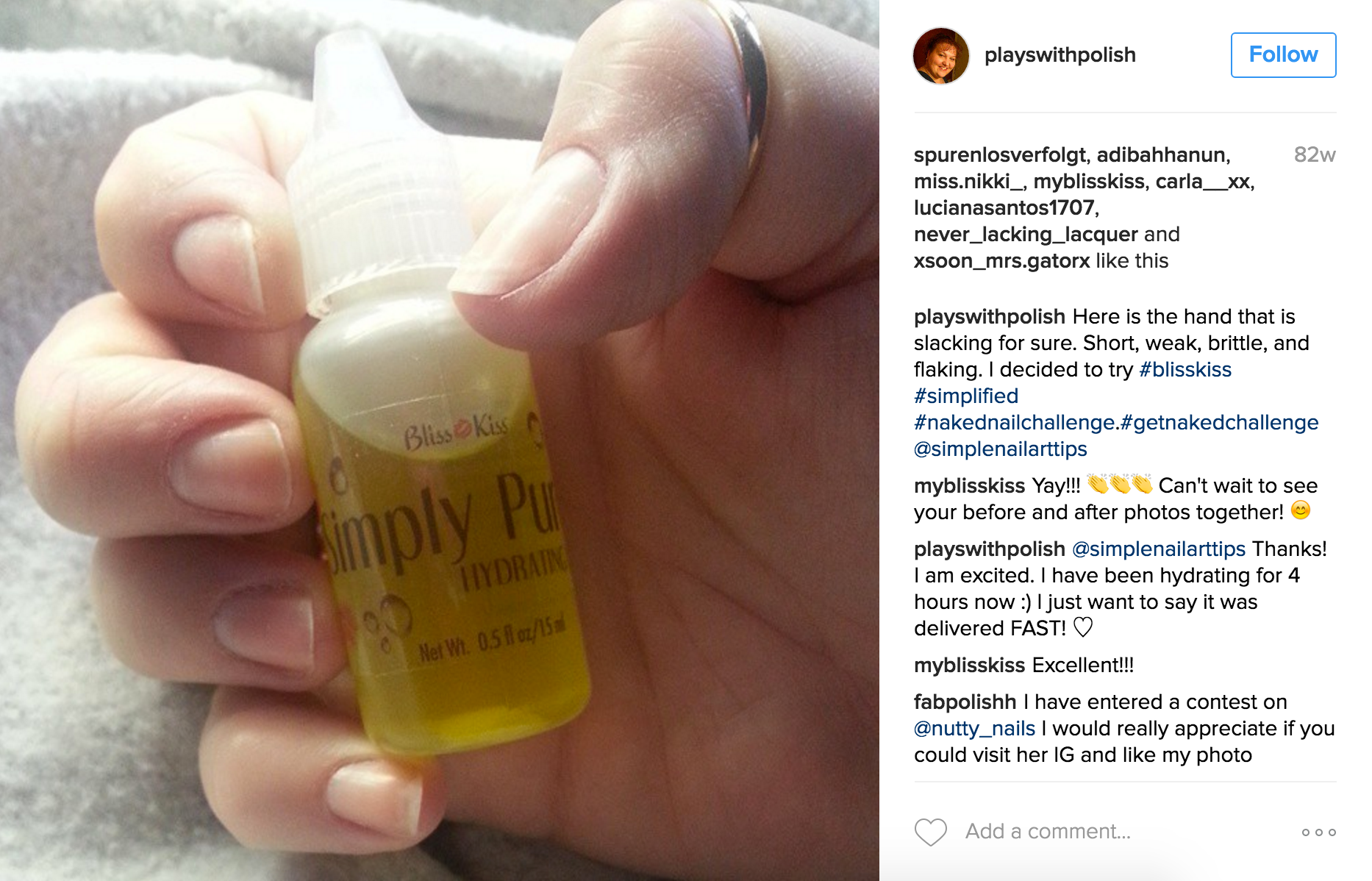Open the playswithpolish profile picture

coord(940,56)
